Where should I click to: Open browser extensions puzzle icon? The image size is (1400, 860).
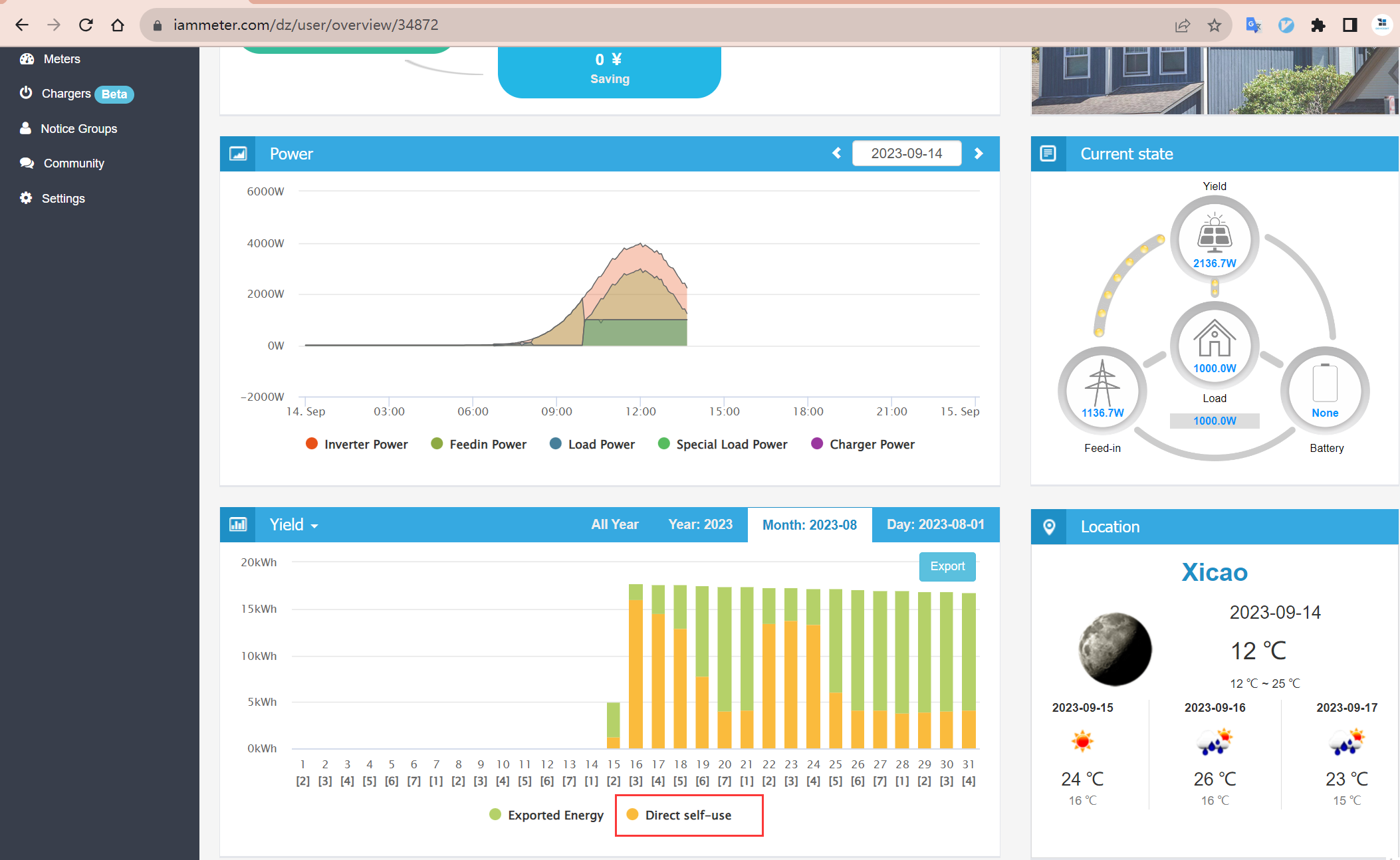pyautogui.click(x=1318, y=25)
